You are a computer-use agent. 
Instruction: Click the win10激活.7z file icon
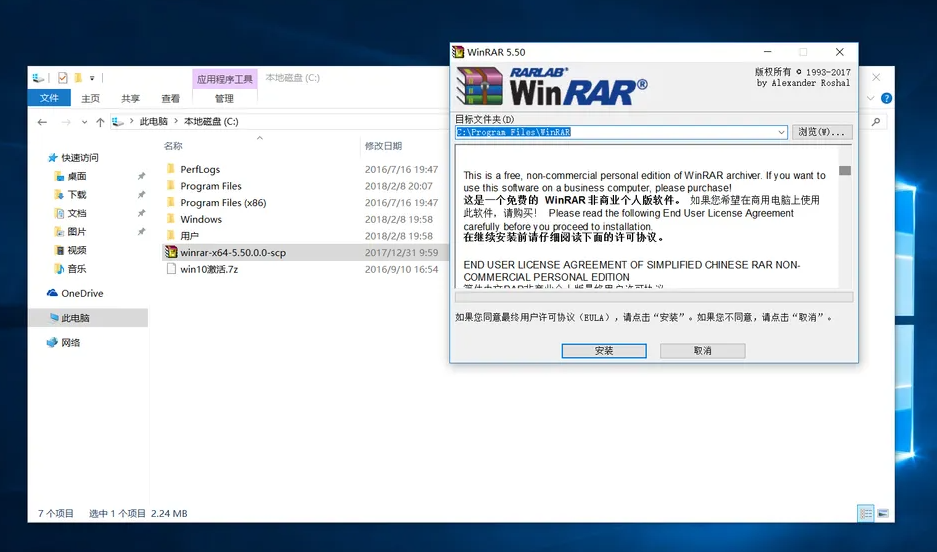pyautogui.click(x=171, y=269)
